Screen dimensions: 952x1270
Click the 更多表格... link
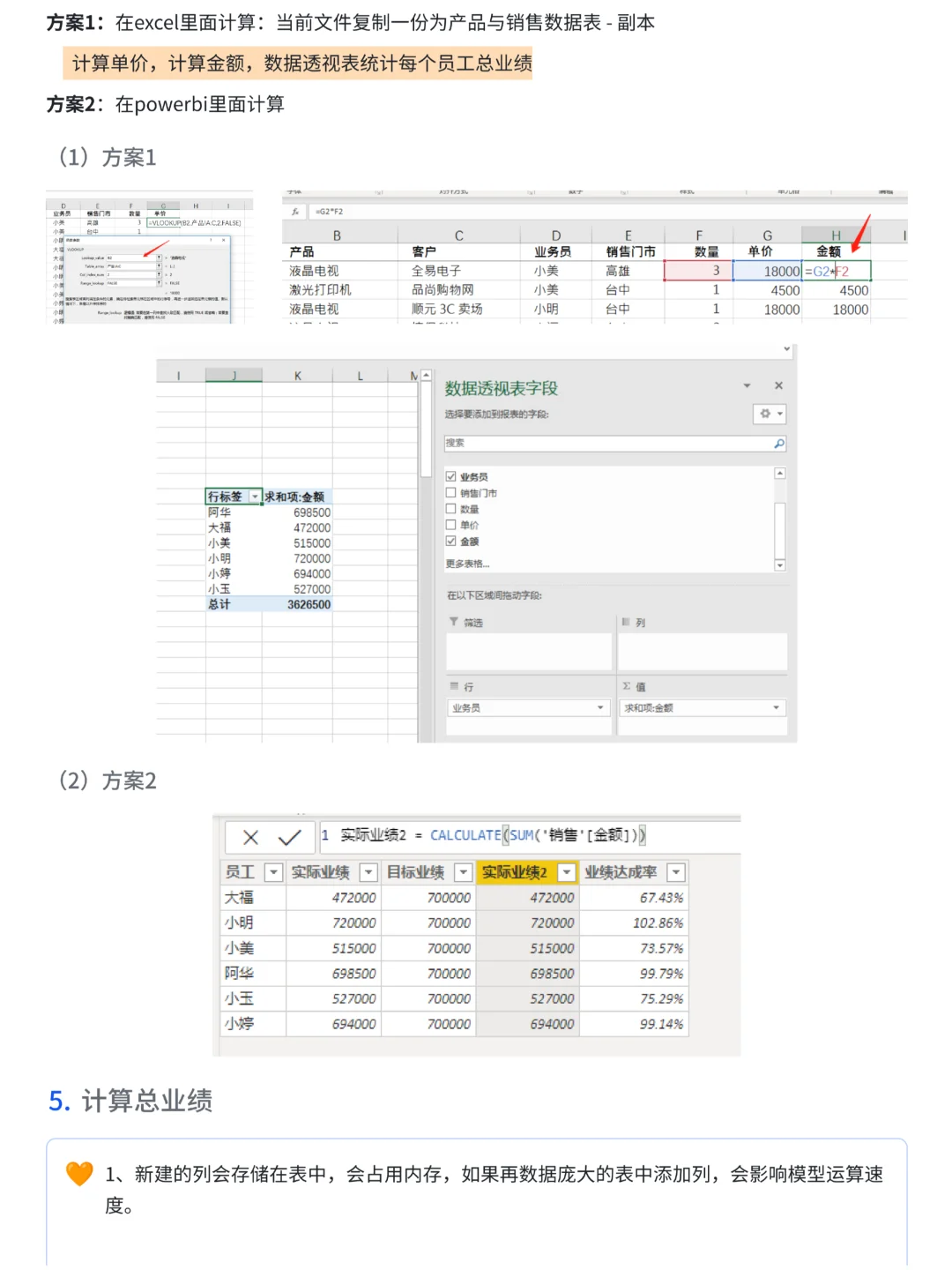[x=467, y=564]
